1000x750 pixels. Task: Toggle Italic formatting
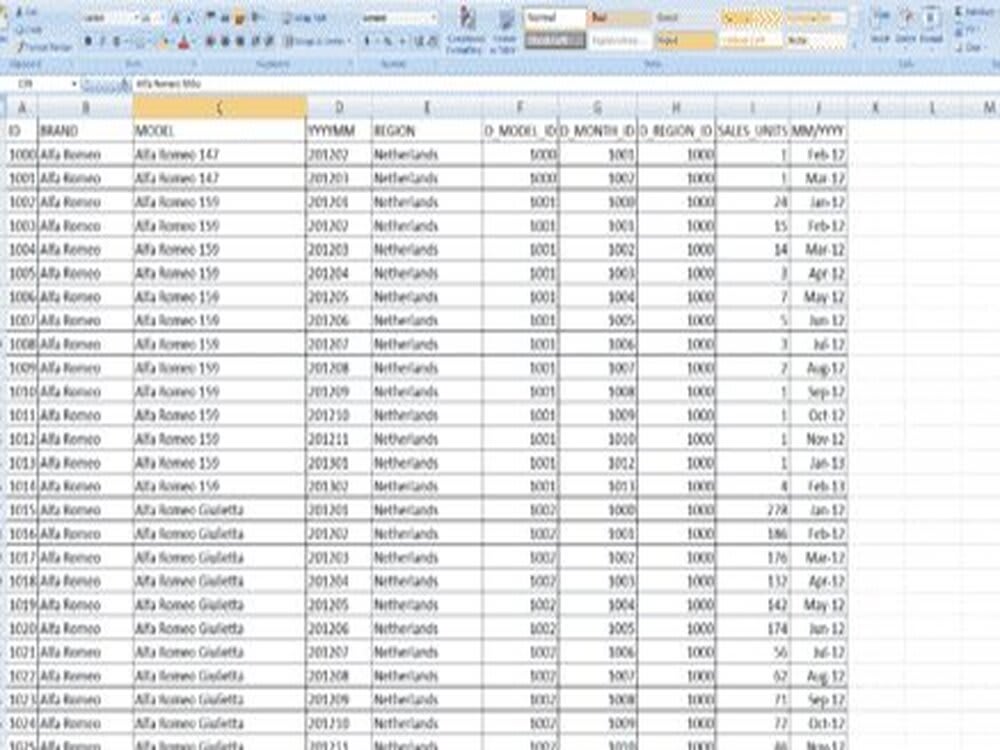coord(102,42)
